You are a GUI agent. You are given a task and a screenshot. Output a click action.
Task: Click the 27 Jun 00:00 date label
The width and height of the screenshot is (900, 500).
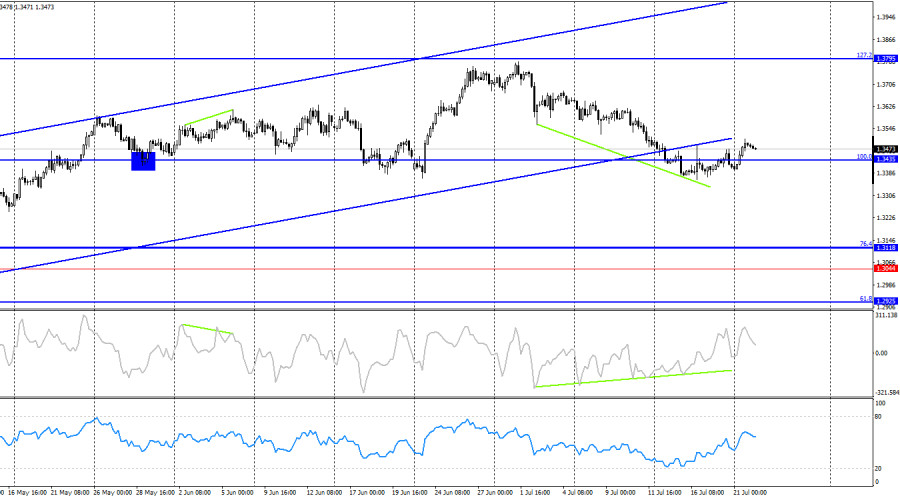pyautogui.click(x=495, y=493)
